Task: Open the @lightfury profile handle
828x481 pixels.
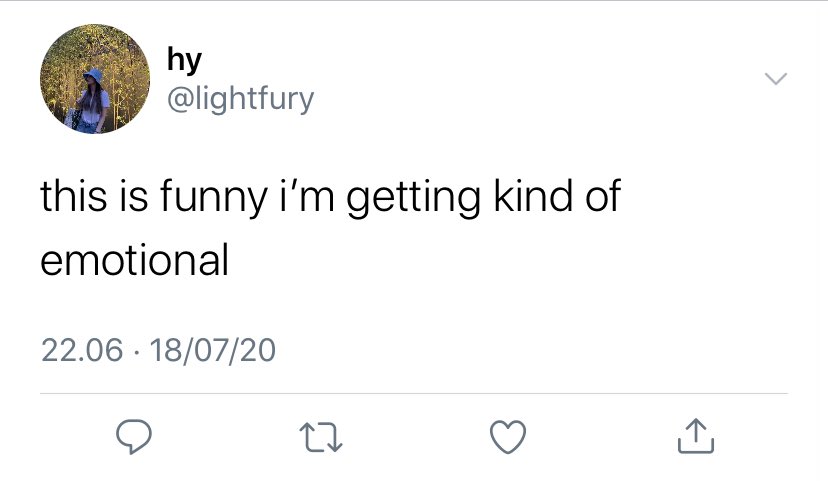Action: point(241,99)
